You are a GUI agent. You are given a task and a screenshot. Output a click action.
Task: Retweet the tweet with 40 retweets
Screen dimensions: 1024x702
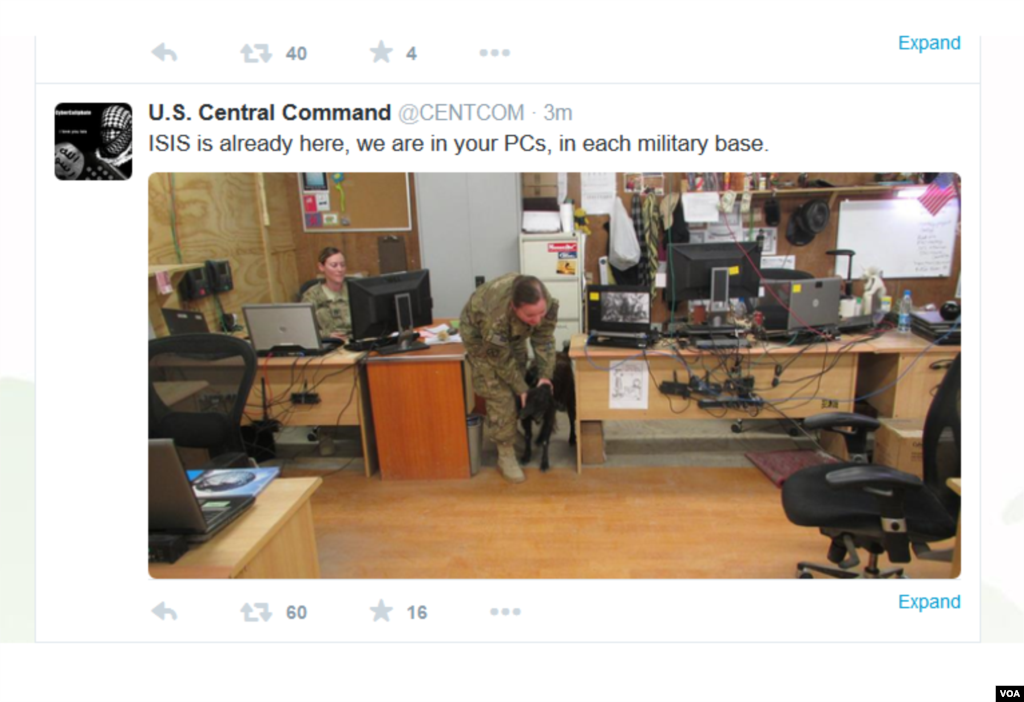click(x=255, y=53)
